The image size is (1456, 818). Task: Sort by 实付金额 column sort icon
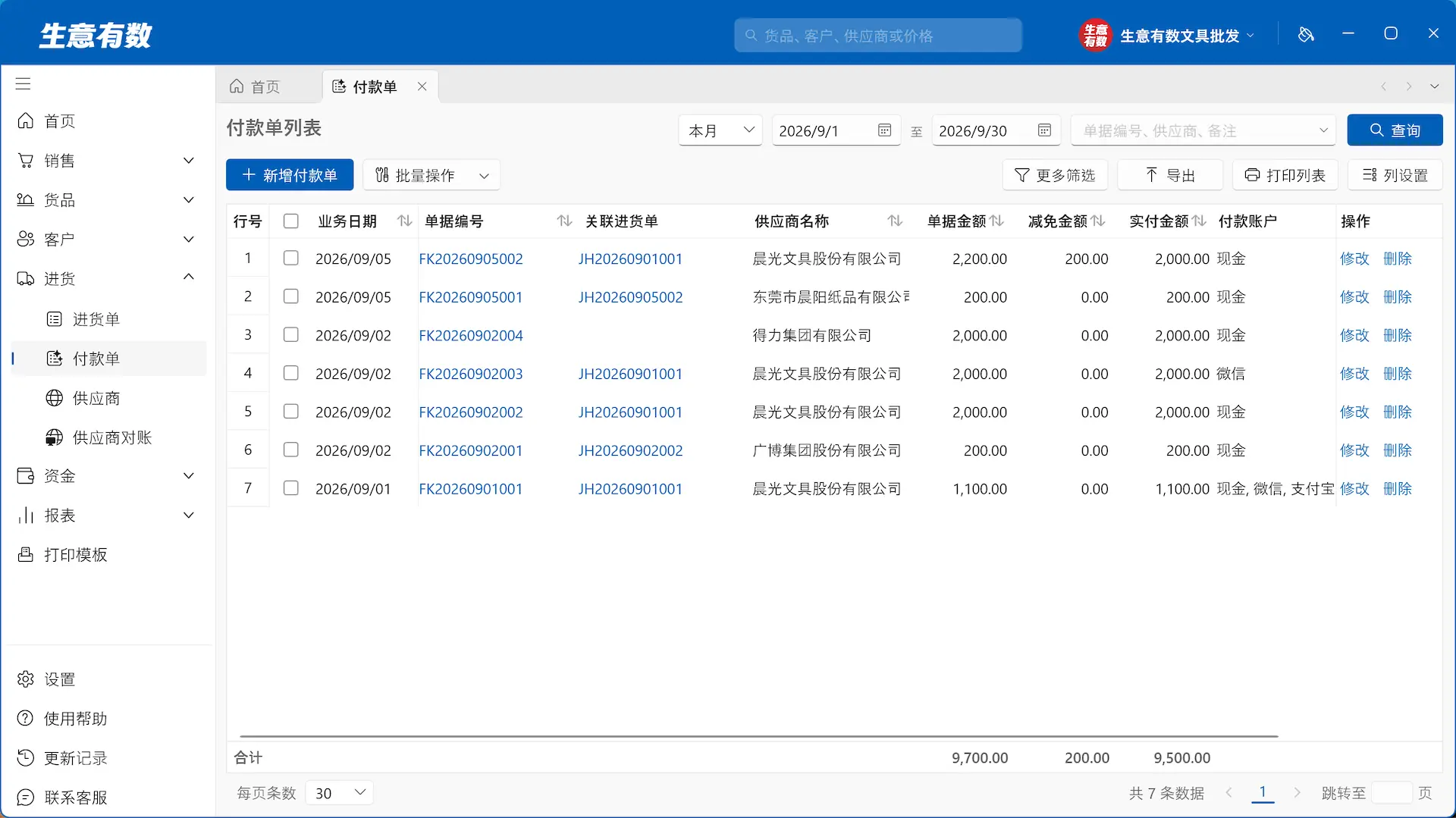[1199, 221]
